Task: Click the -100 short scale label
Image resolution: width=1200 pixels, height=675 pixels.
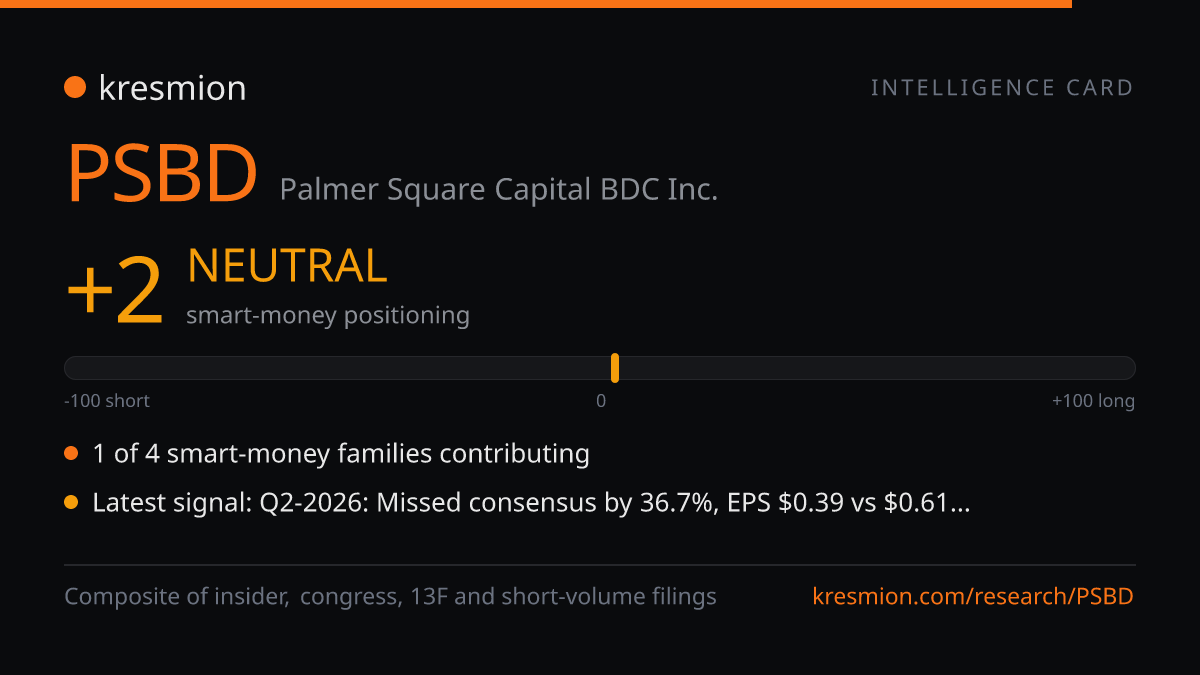Action: click(x=107, y=401)
